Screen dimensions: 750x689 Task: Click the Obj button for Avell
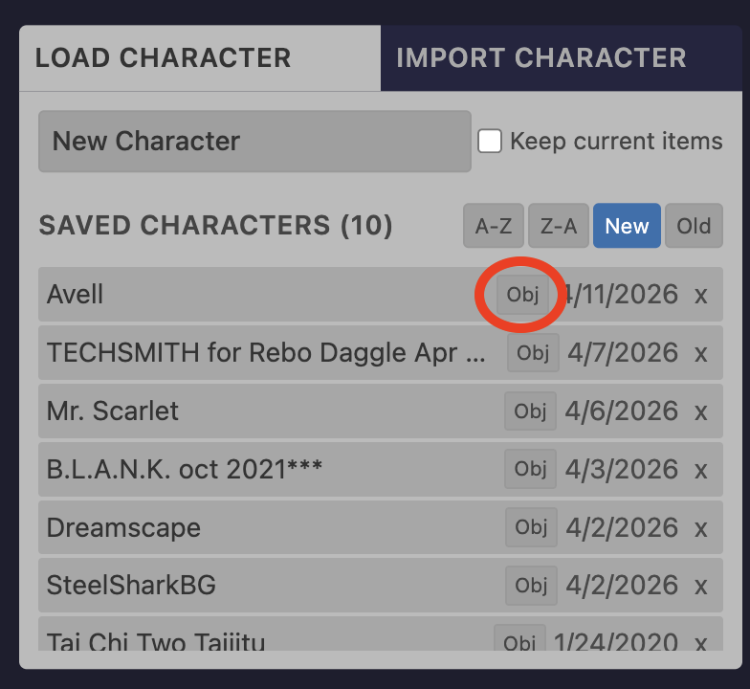click(522, 295)
